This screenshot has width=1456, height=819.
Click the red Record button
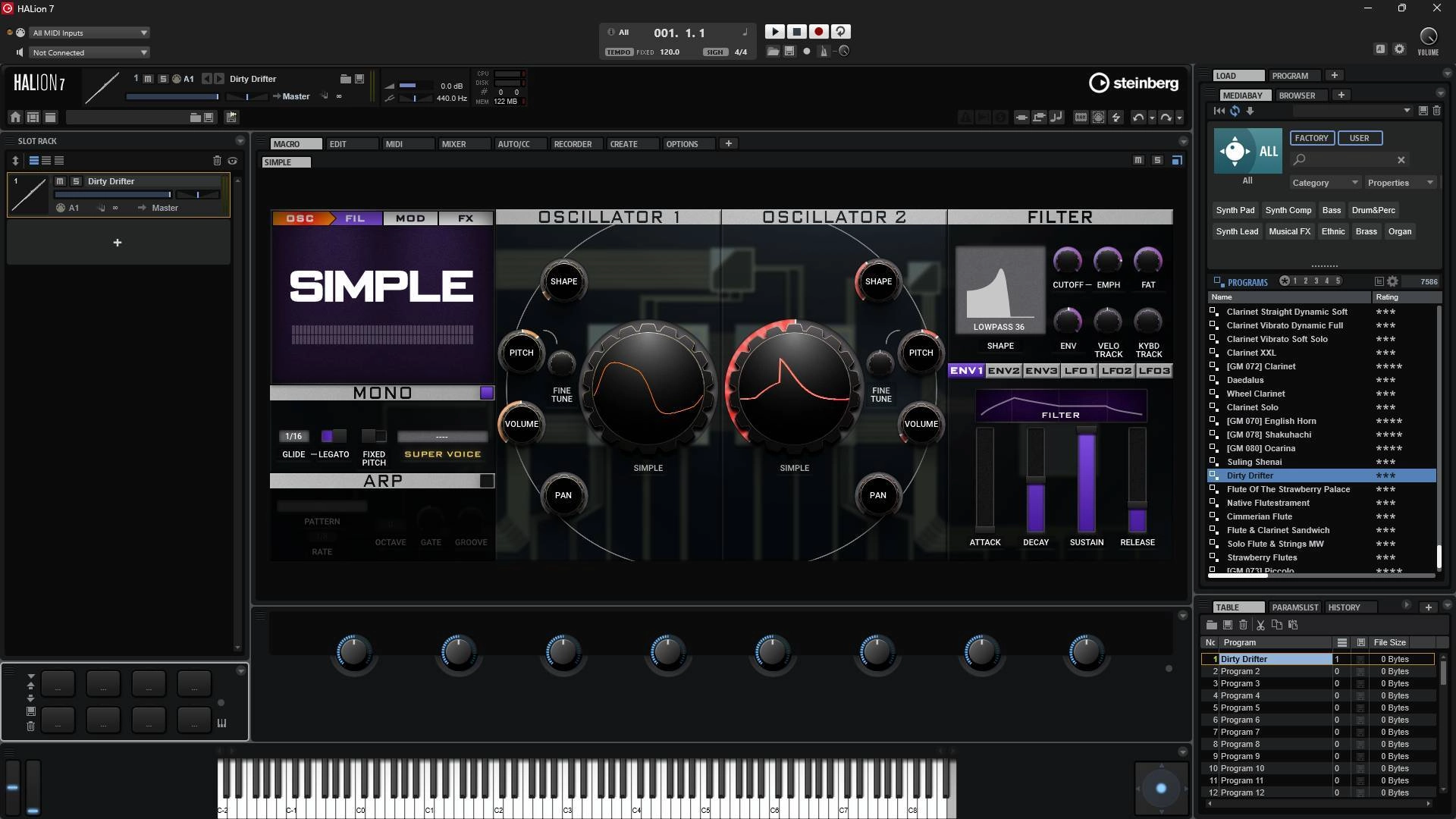(818, 32)
